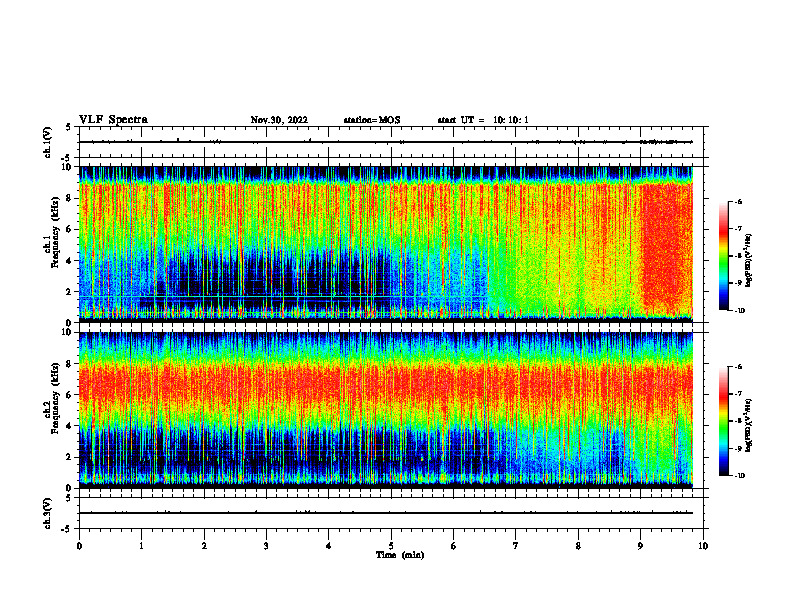This screenshot has width=792, height=612.
Task: Click the "station=MOS" header text
Action: pyautogui.click(x=372, y=120)
